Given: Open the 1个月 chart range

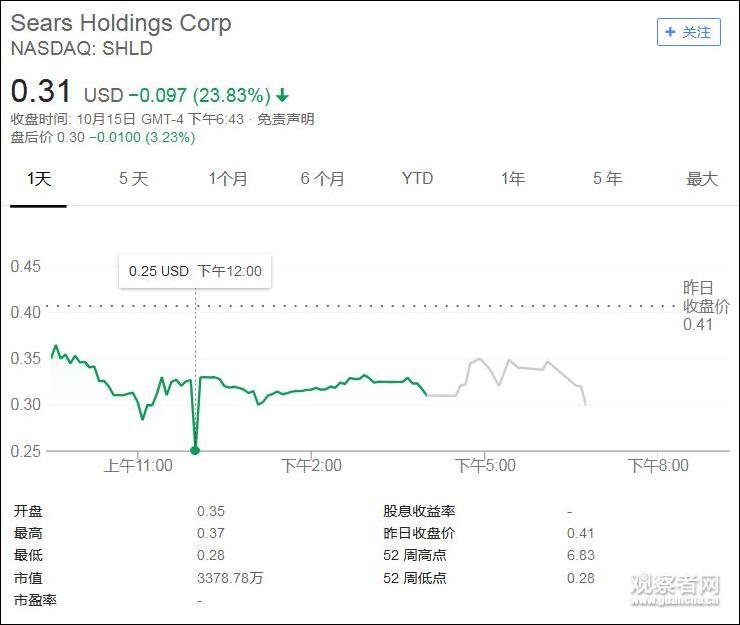Looking at the screenshot, I should click(228, 179).
